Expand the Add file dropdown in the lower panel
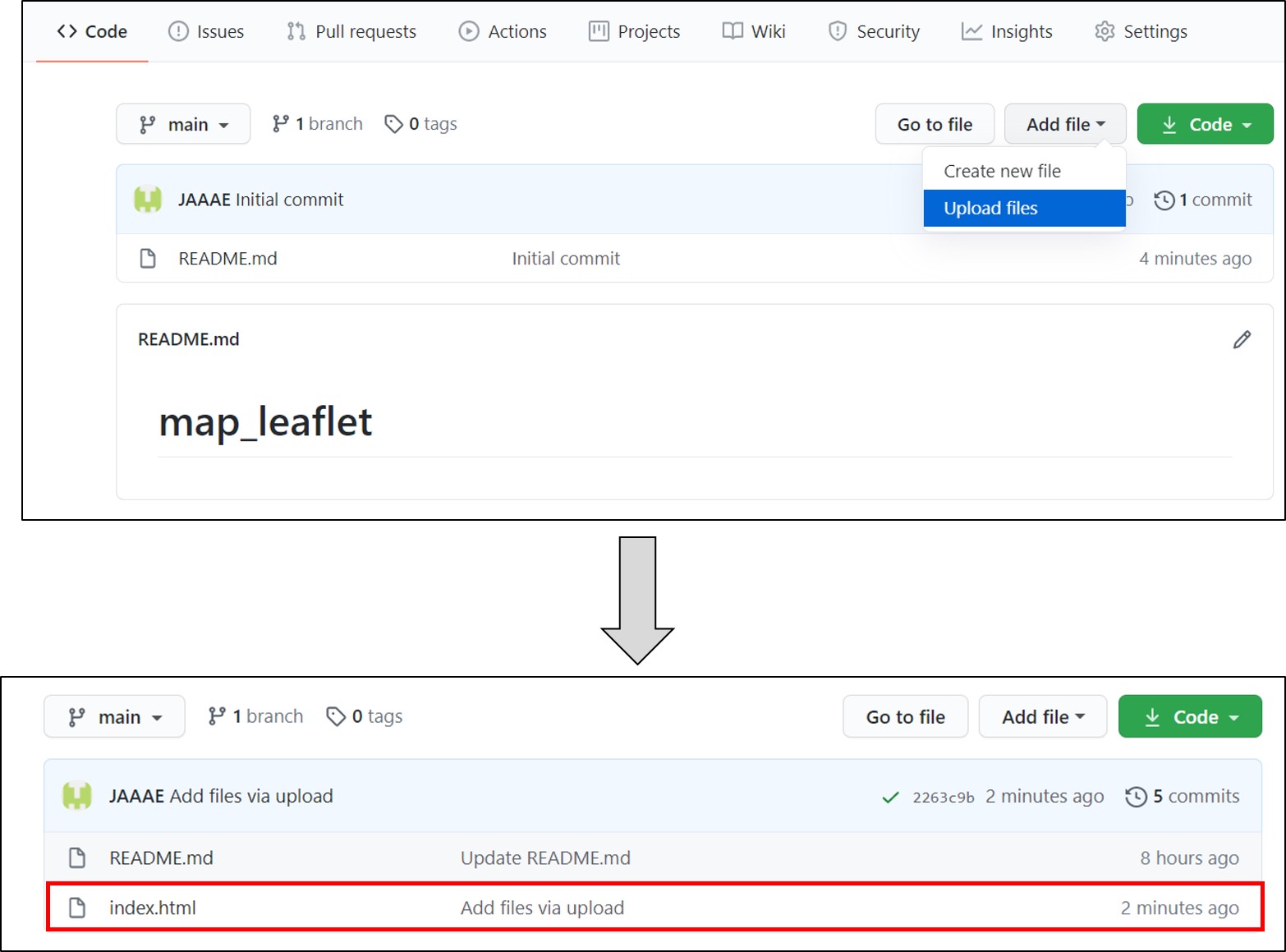 click(x=1043, y=717)
